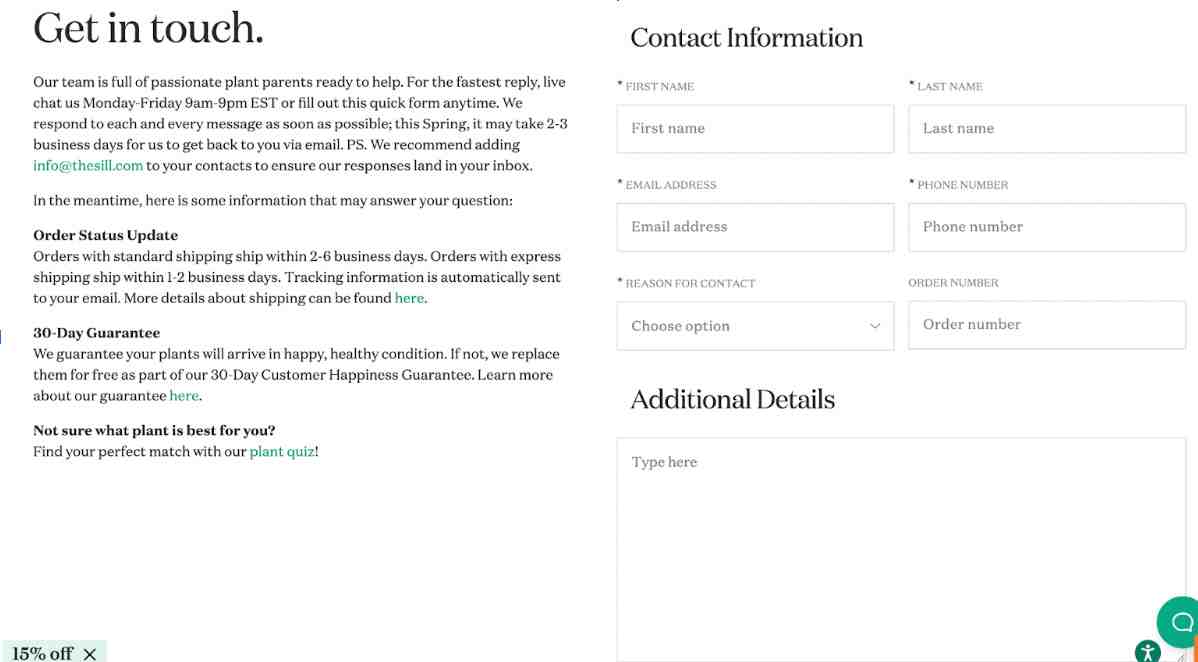Click the chevron arrow in Choose option

click(875, 327)
